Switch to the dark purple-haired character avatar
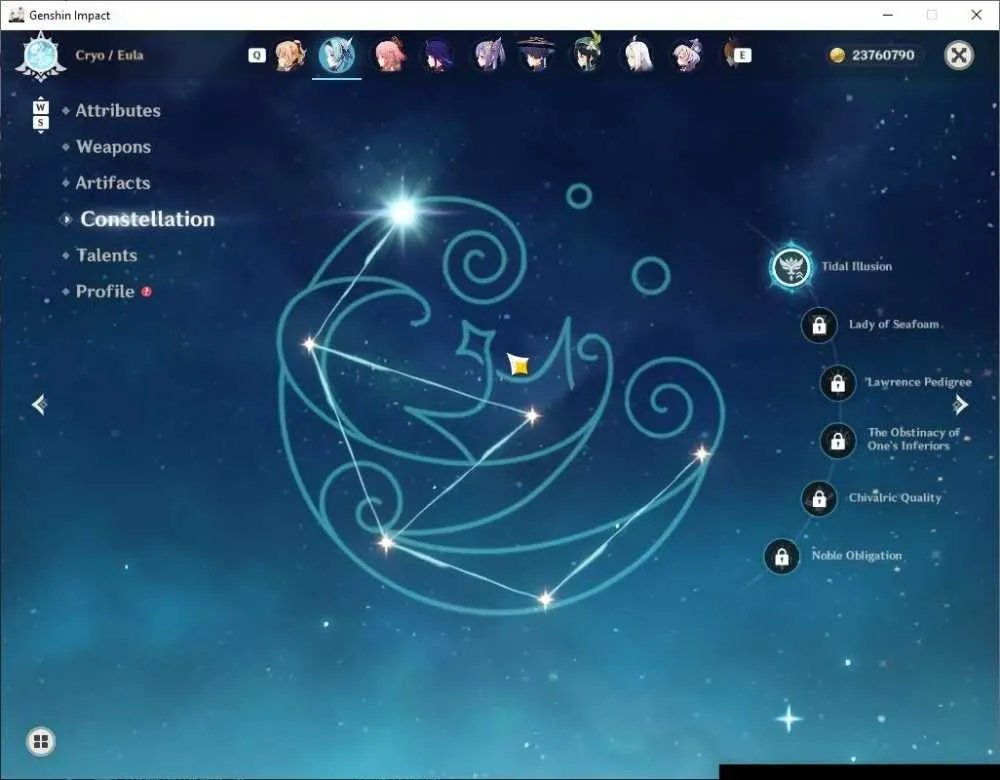 tap(439, 55)
